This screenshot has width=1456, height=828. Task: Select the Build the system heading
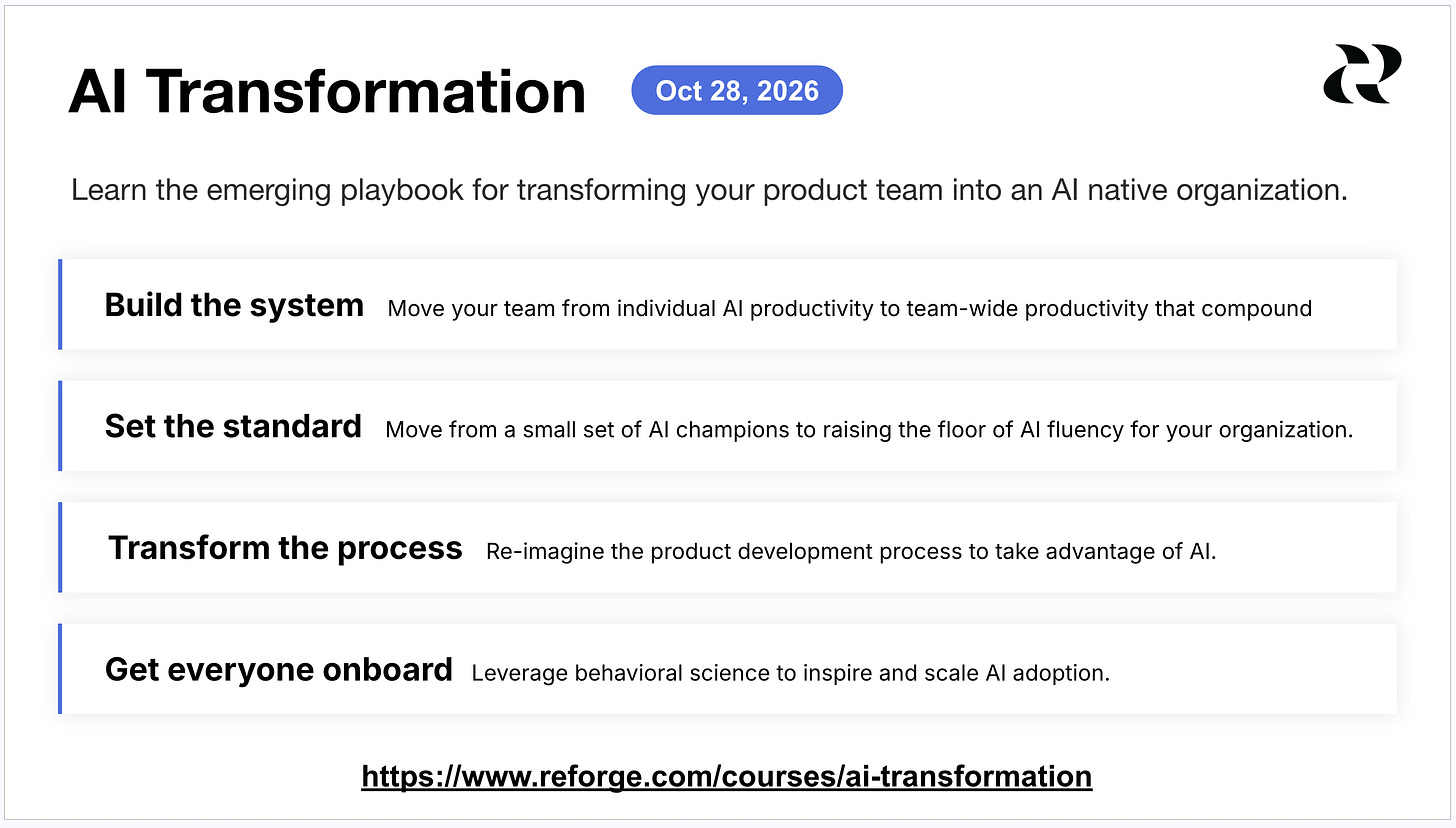pos(234,305)
